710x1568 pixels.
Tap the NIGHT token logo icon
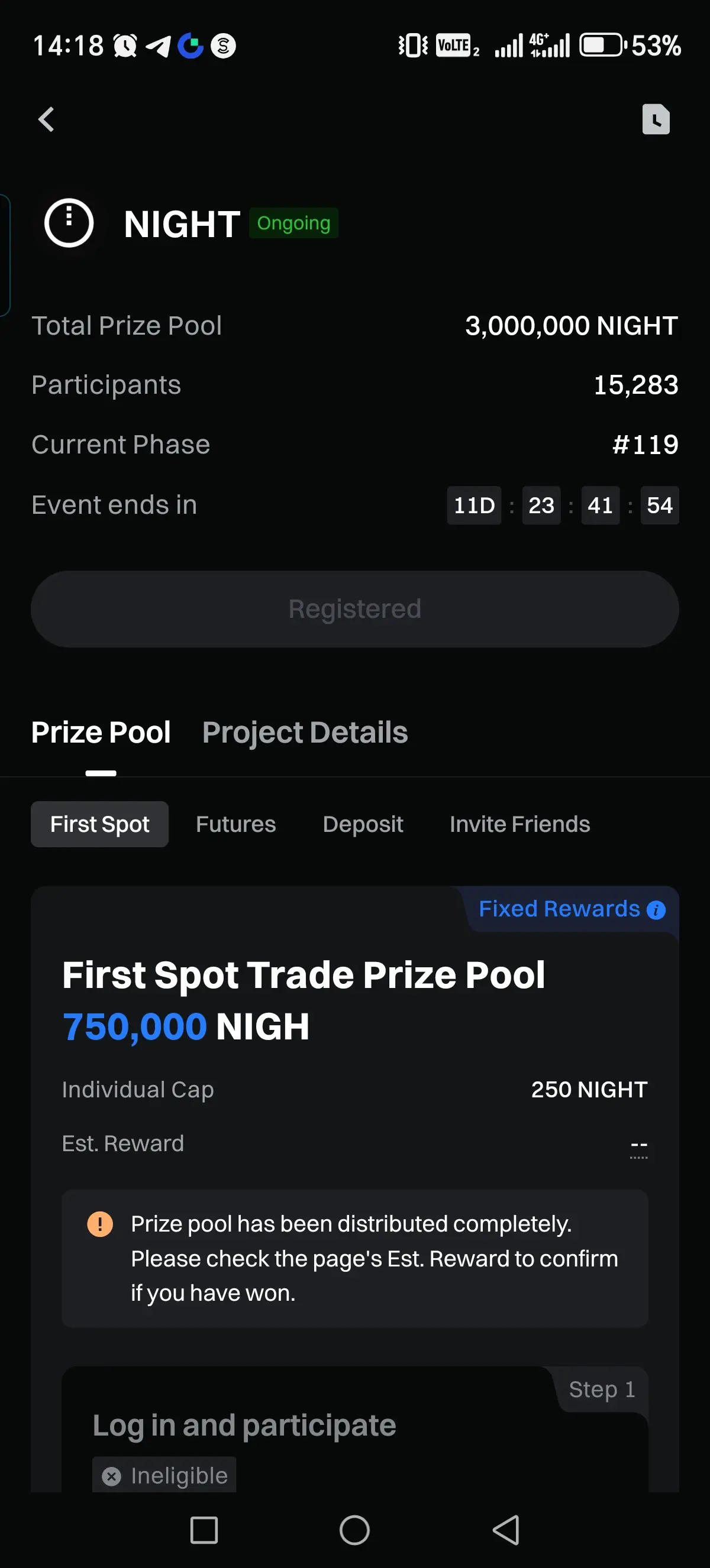[69, 223]
